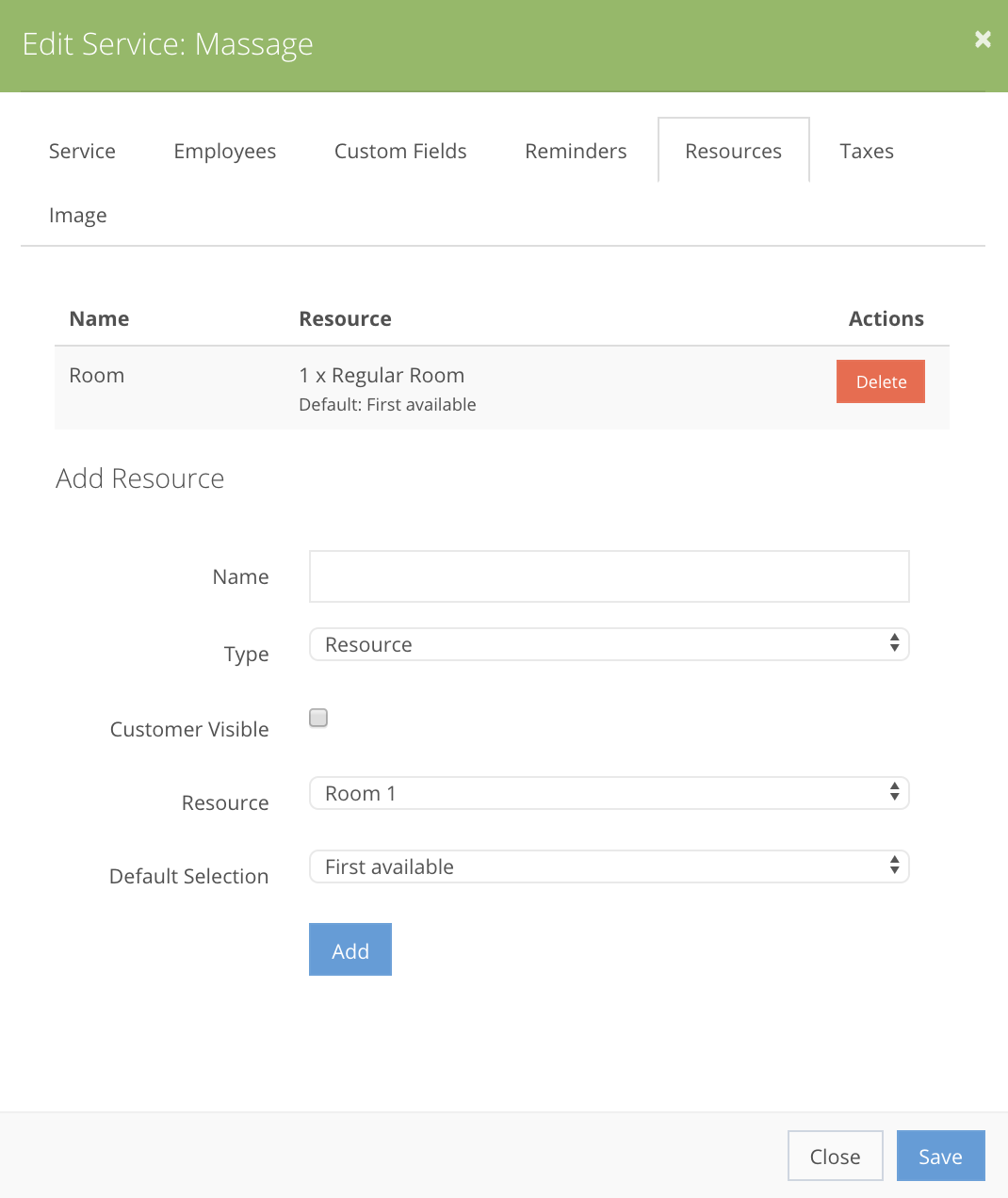Open the Image tab
The image size is (1008, 1198).
(77, 215)
